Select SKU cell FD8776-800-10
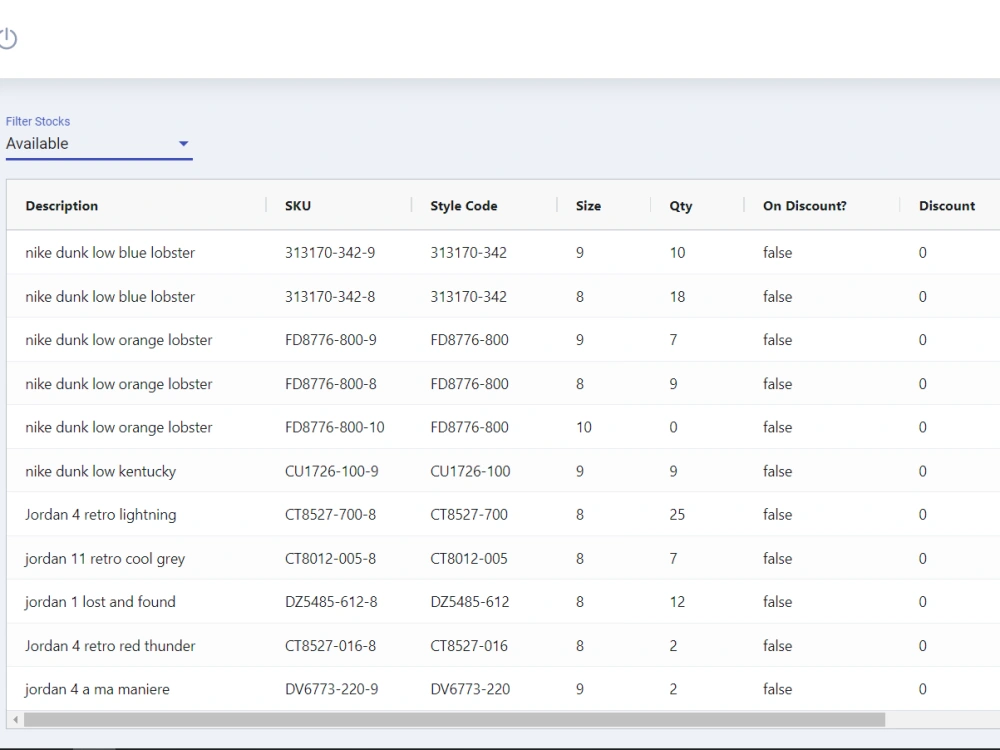Image resolution: width=1000 pixels, height=750 pixels. [x=335, y=427]
